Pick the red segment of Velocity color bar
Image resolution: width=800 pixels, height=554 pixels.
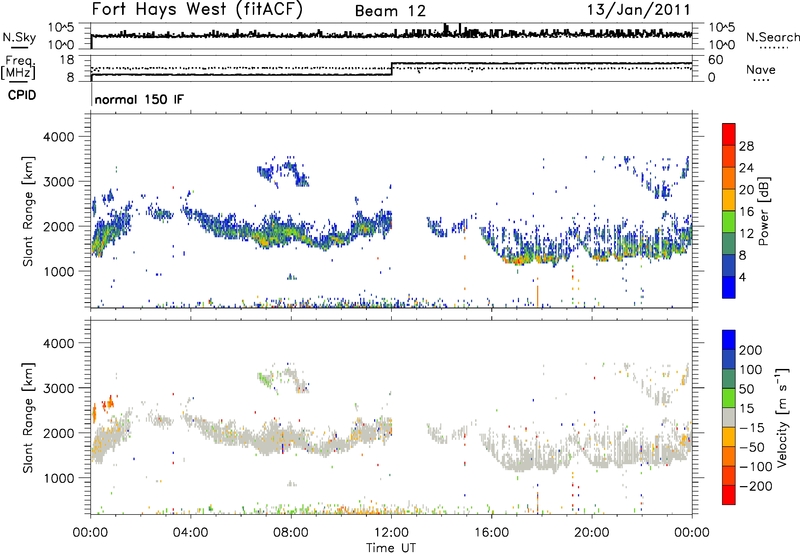tap(729, 495)
